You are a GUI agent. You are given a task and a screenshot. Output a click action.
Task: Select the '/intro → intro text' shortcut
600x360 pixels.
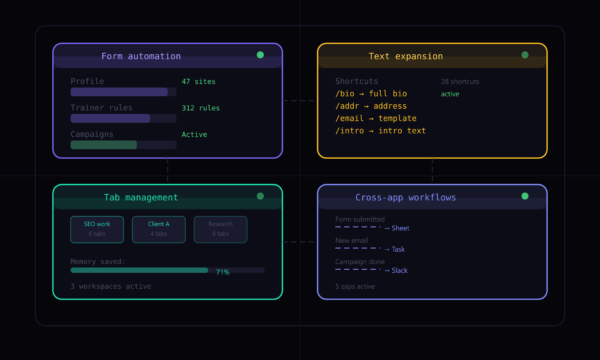pos(380,131)
